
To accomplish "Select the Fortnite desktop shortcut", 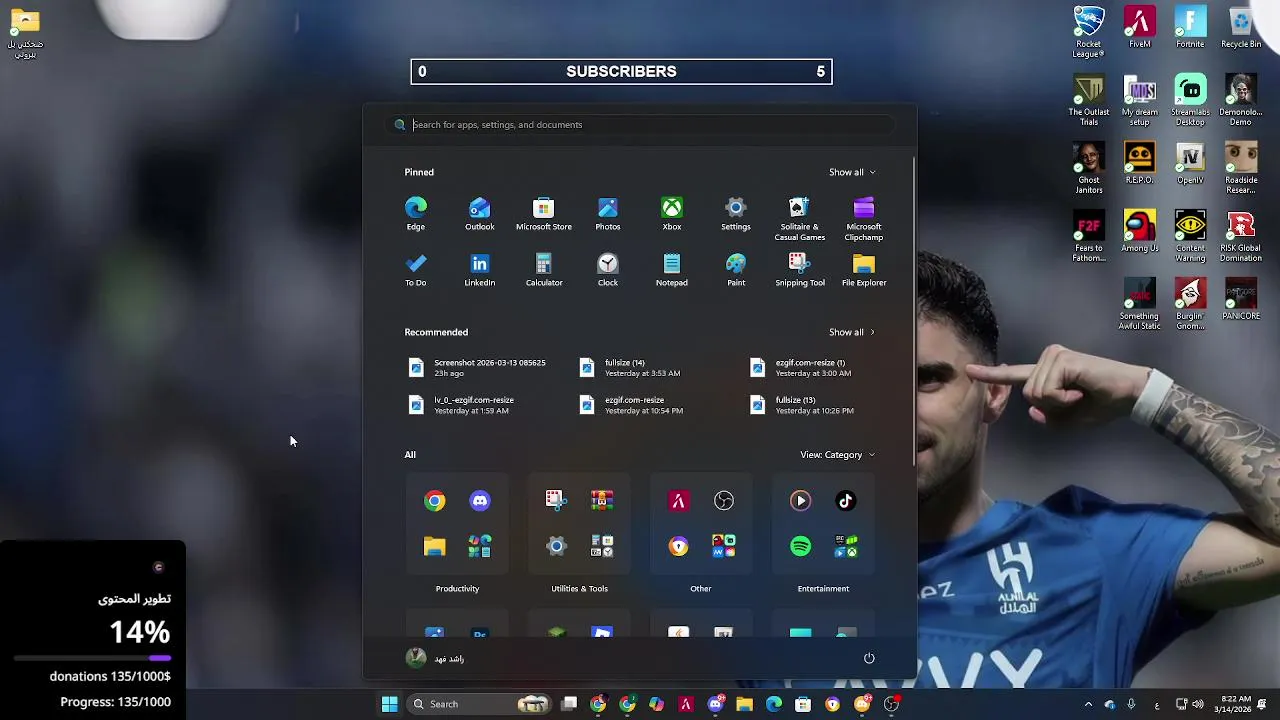I will (1190, 28).
